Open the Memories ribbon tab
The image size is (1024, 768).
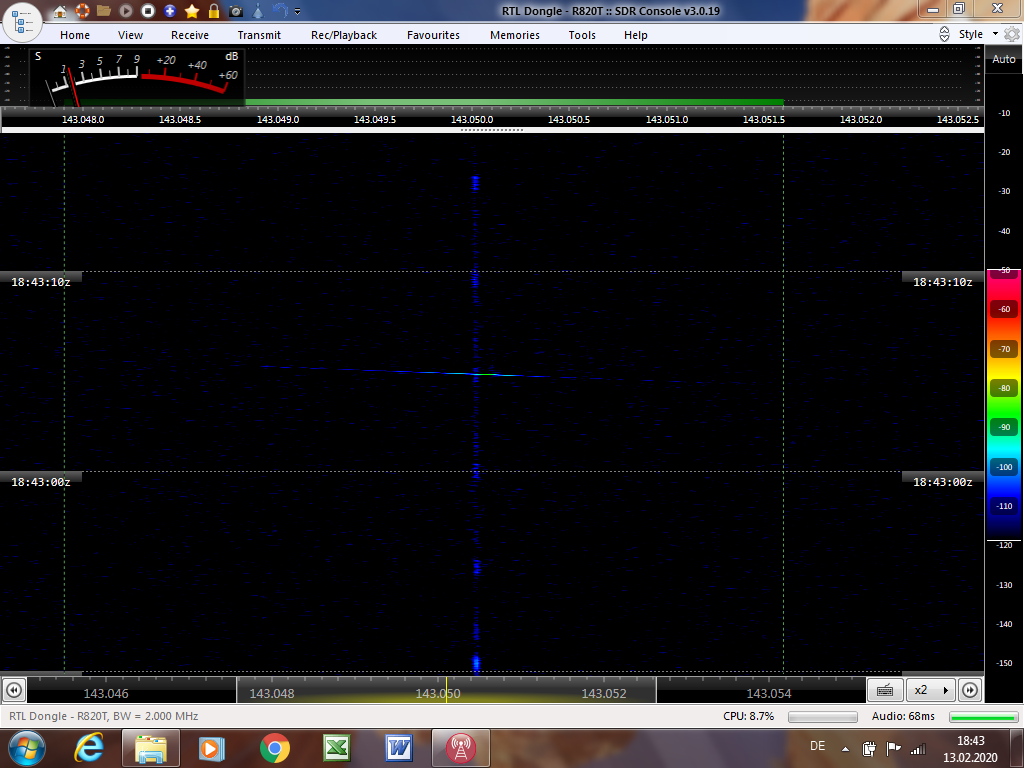[515, 35]
